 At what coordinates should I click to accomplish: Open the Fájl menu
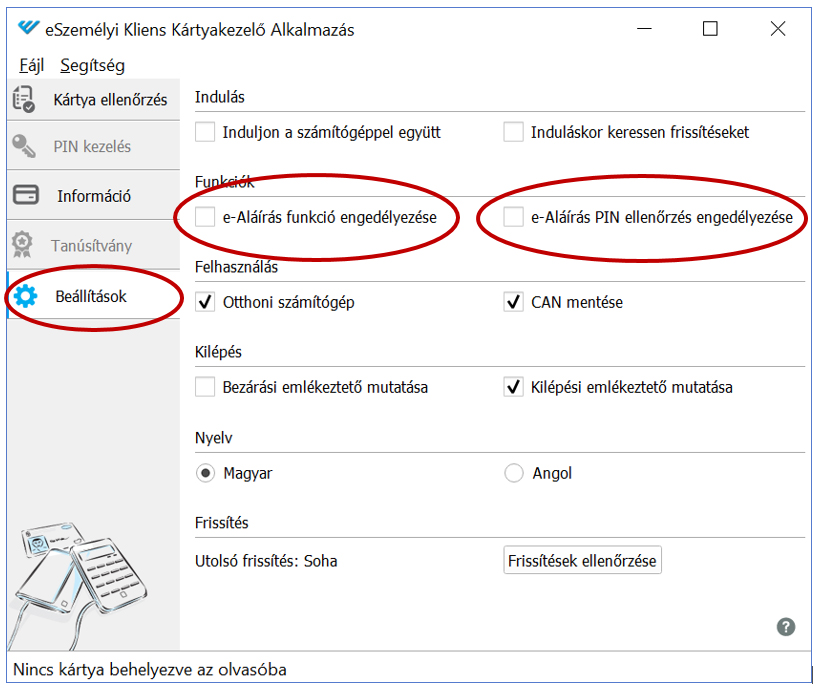32,66
